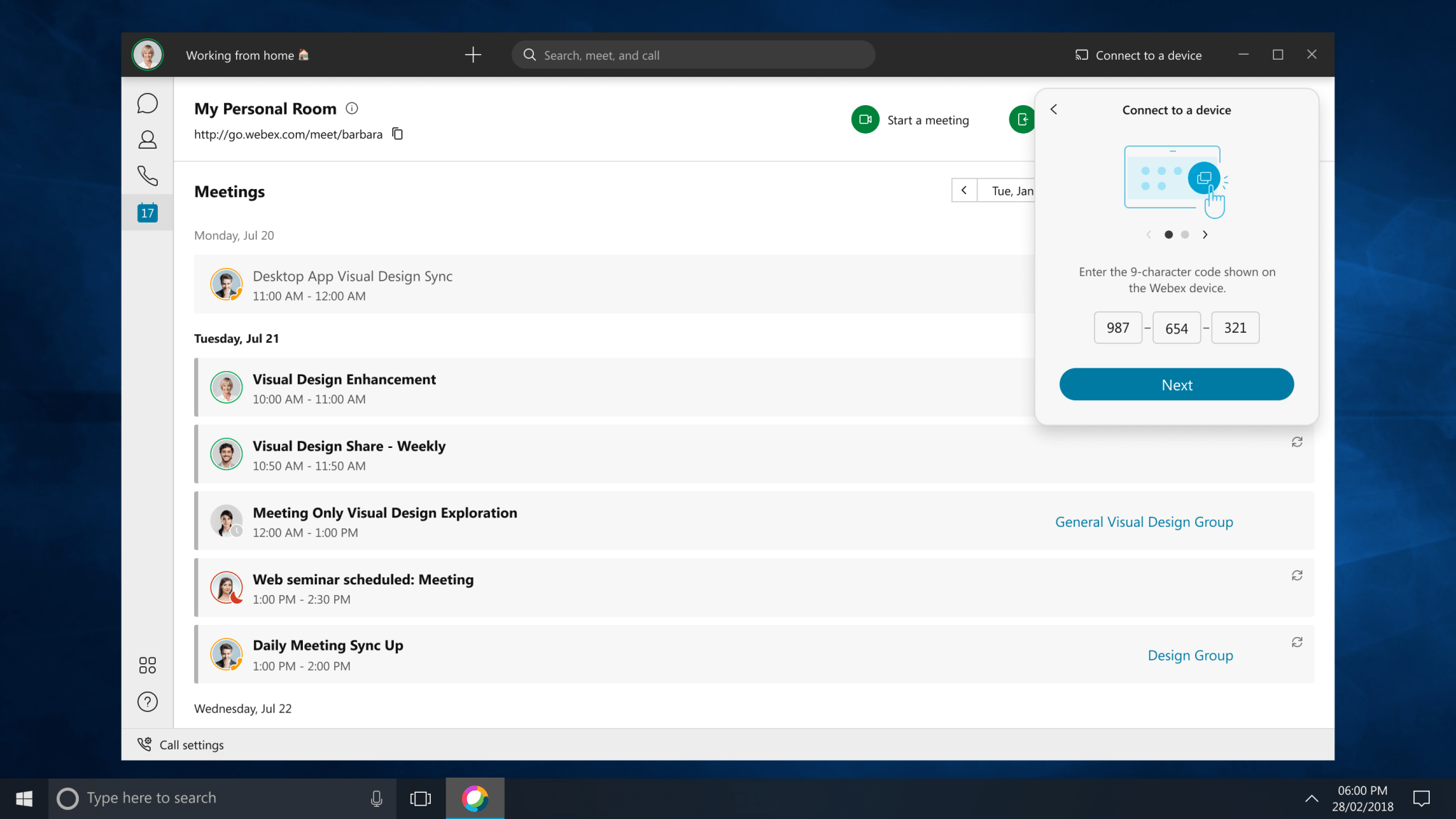Open the apps grid in the sidebar
Viewport: 1456px width, 819px height.
click(x=147, y=665)
